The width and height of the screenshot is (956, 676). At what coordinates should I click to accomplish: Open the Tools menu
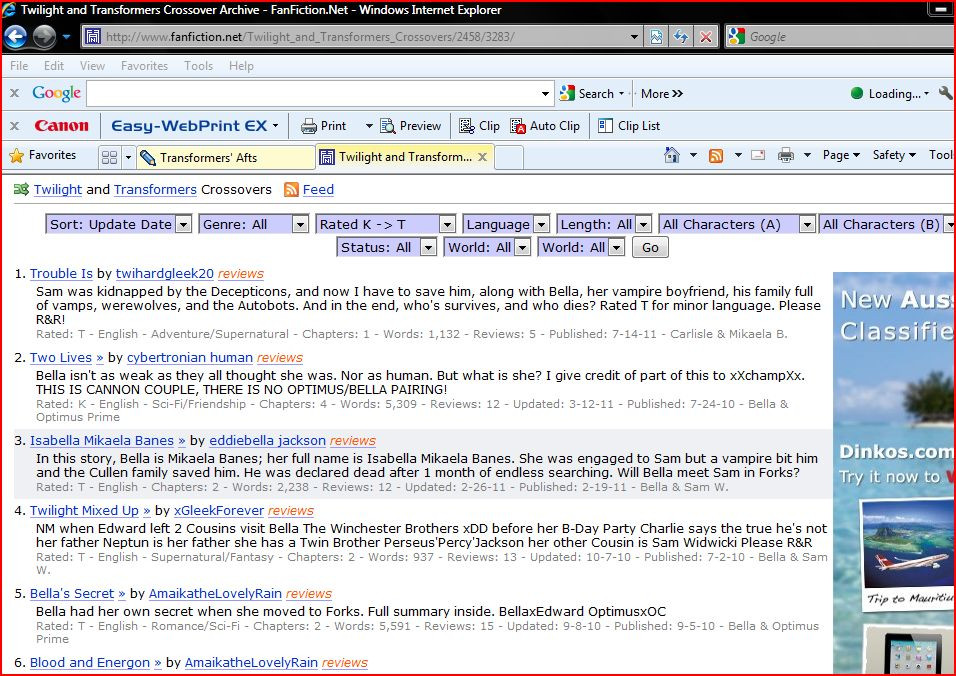[198, 66]
